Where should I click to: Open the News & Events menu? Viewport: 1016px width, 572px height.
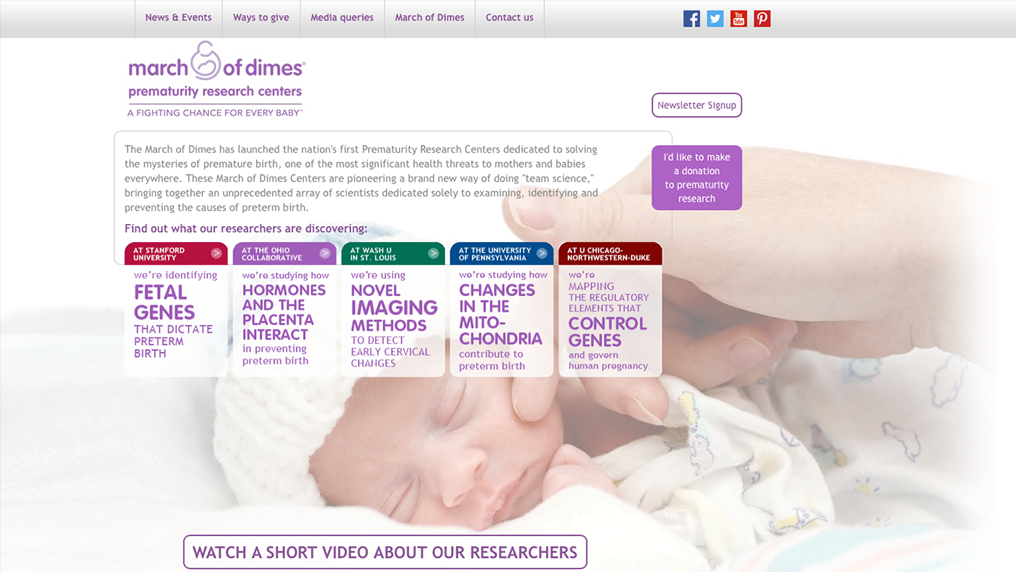click(178, 18)
